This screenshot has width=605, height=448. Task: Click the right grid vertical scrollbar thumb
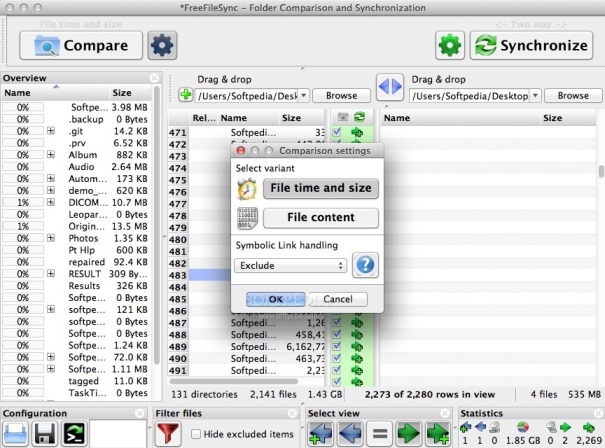tap(601, 171)
